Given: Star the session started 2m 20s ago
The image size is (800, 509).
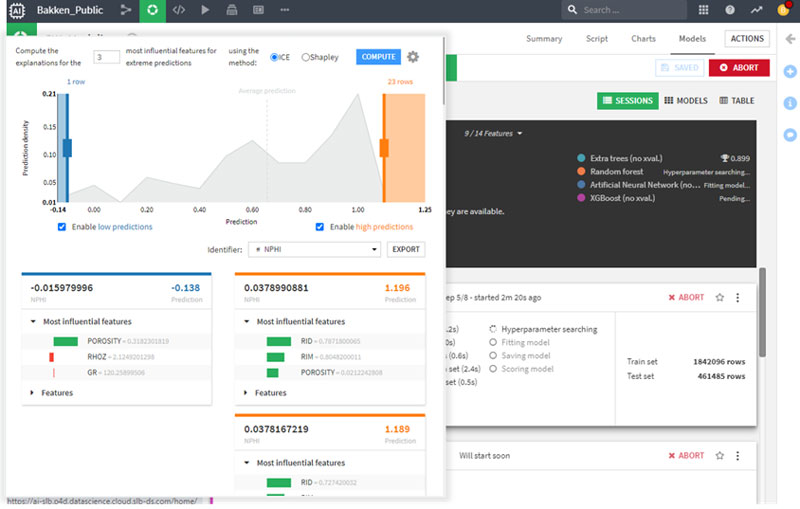Looking at the screenshot, I should [x=719, y=297].
